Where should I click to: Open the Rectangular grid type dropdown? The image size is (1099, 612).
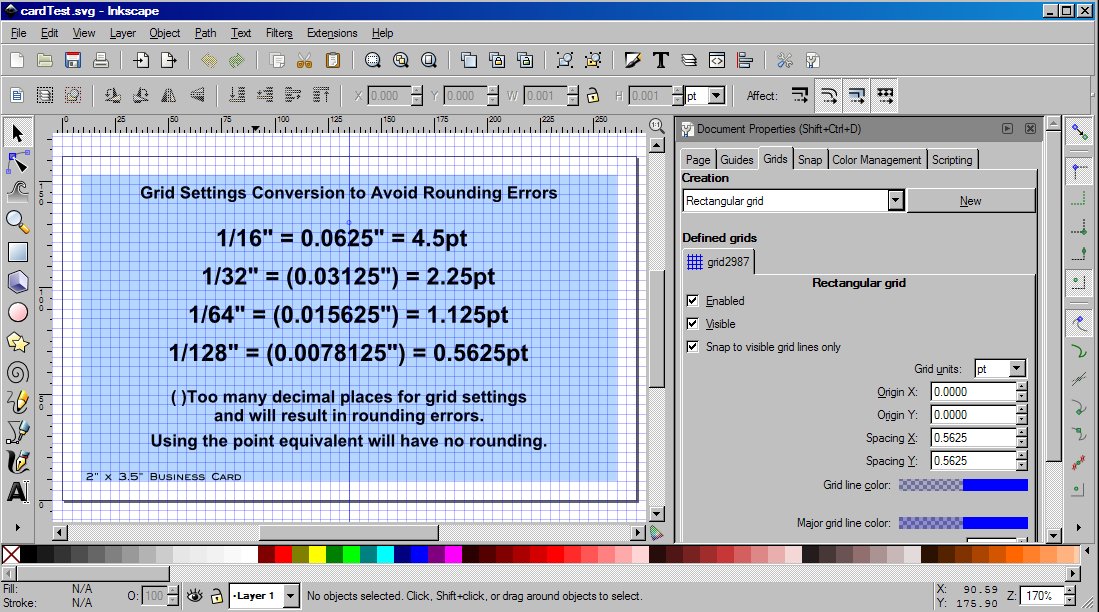(895, 201)
